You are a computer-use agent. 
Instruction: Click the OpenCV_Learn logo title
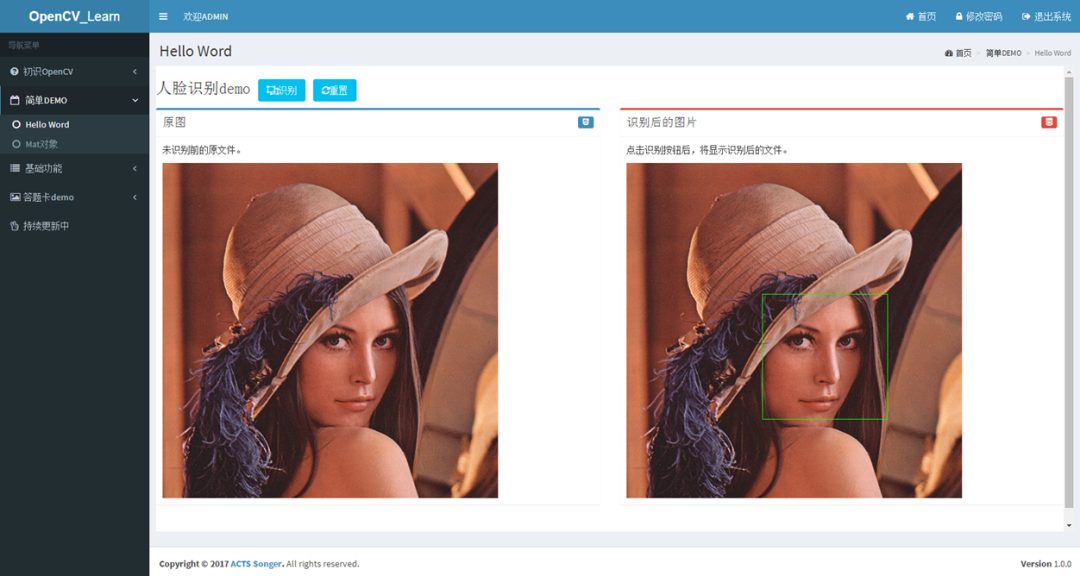click(x=74, y=17)
